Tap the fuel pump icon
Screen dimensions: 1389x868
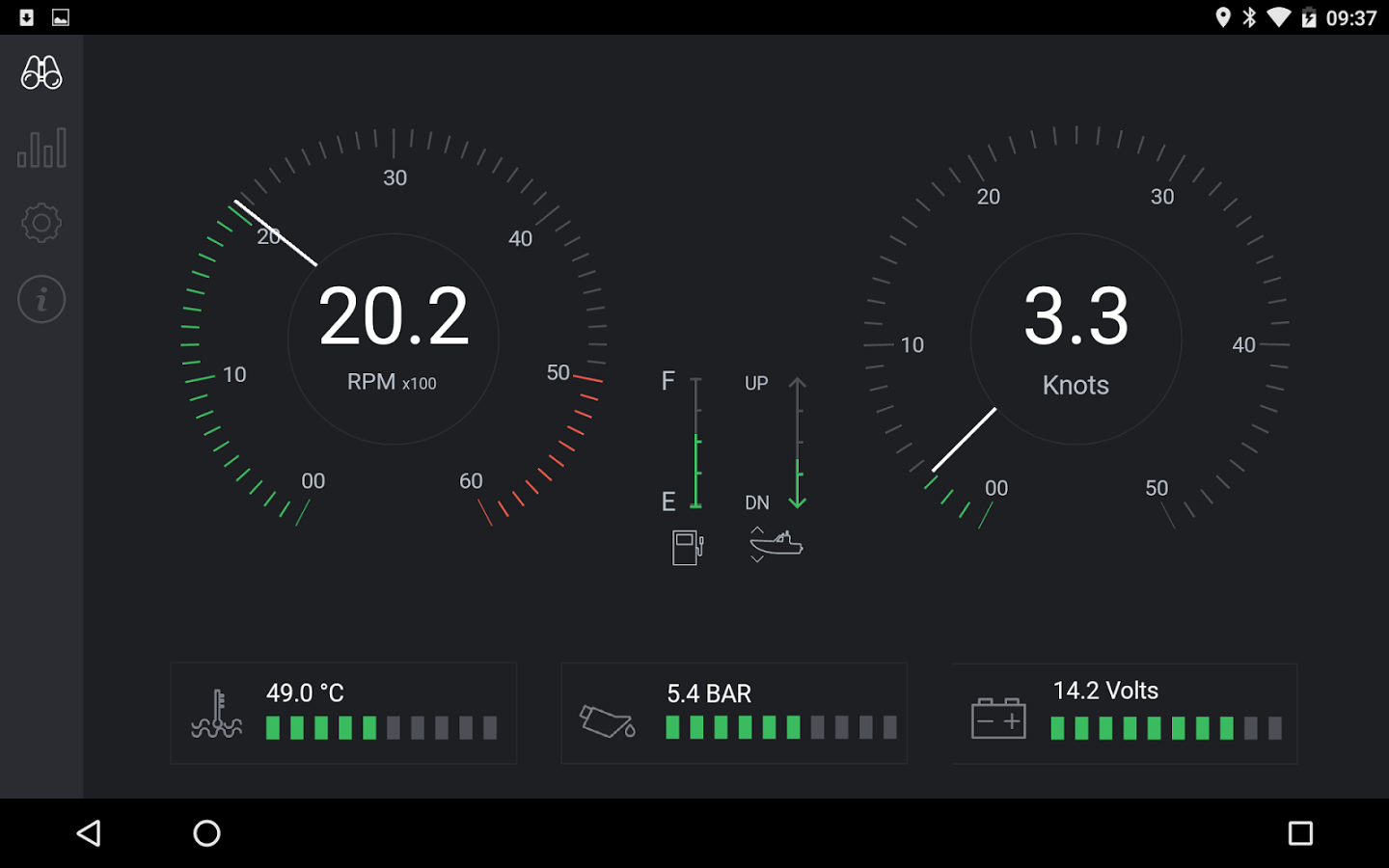[688, 547]
